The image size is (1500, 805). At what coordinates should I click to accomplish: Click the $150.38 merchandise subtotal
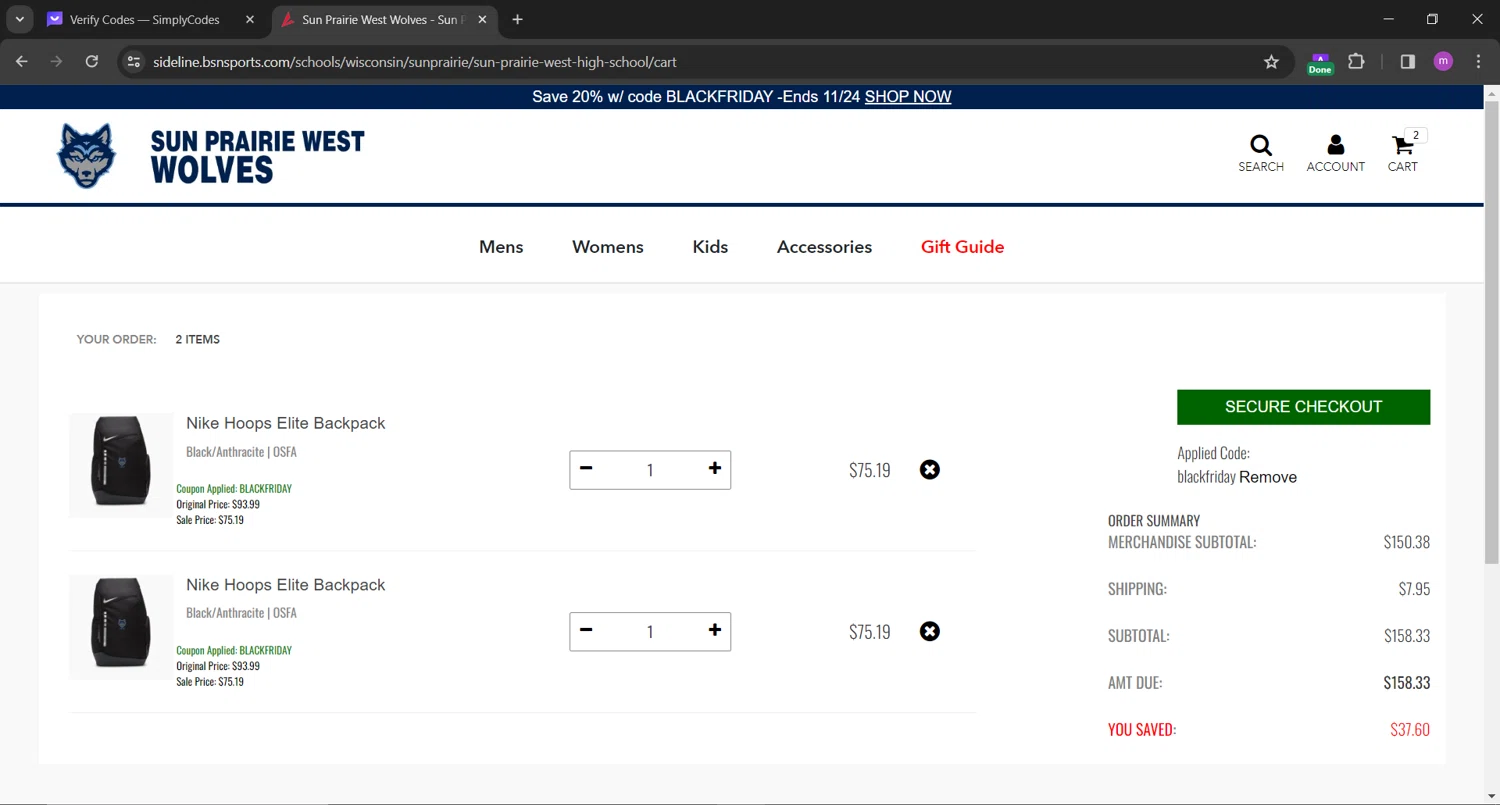click(1406, 542)
